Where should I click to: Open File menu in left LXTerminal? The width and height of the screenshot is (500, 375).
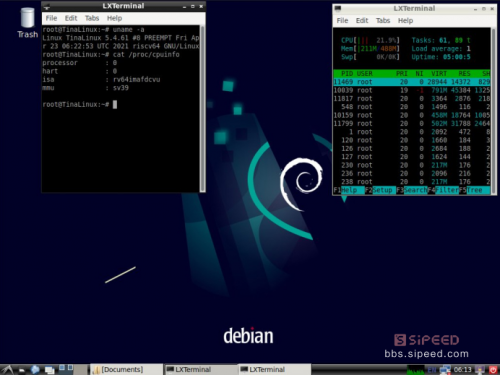point(51,18)
